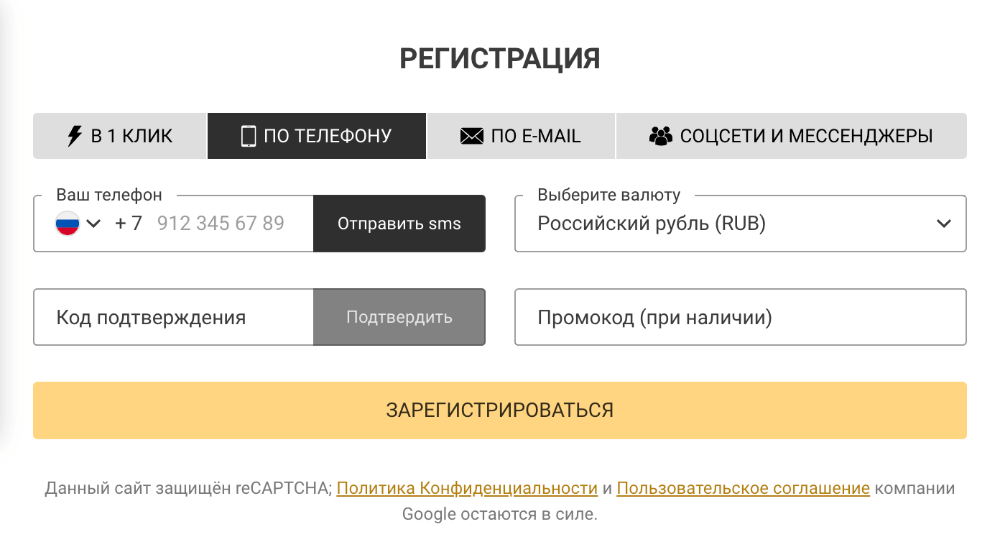Screen dimensions: 1000x542
Task: Click the social networks group icon
Action: pyautogui.click(x=660, y=136)
